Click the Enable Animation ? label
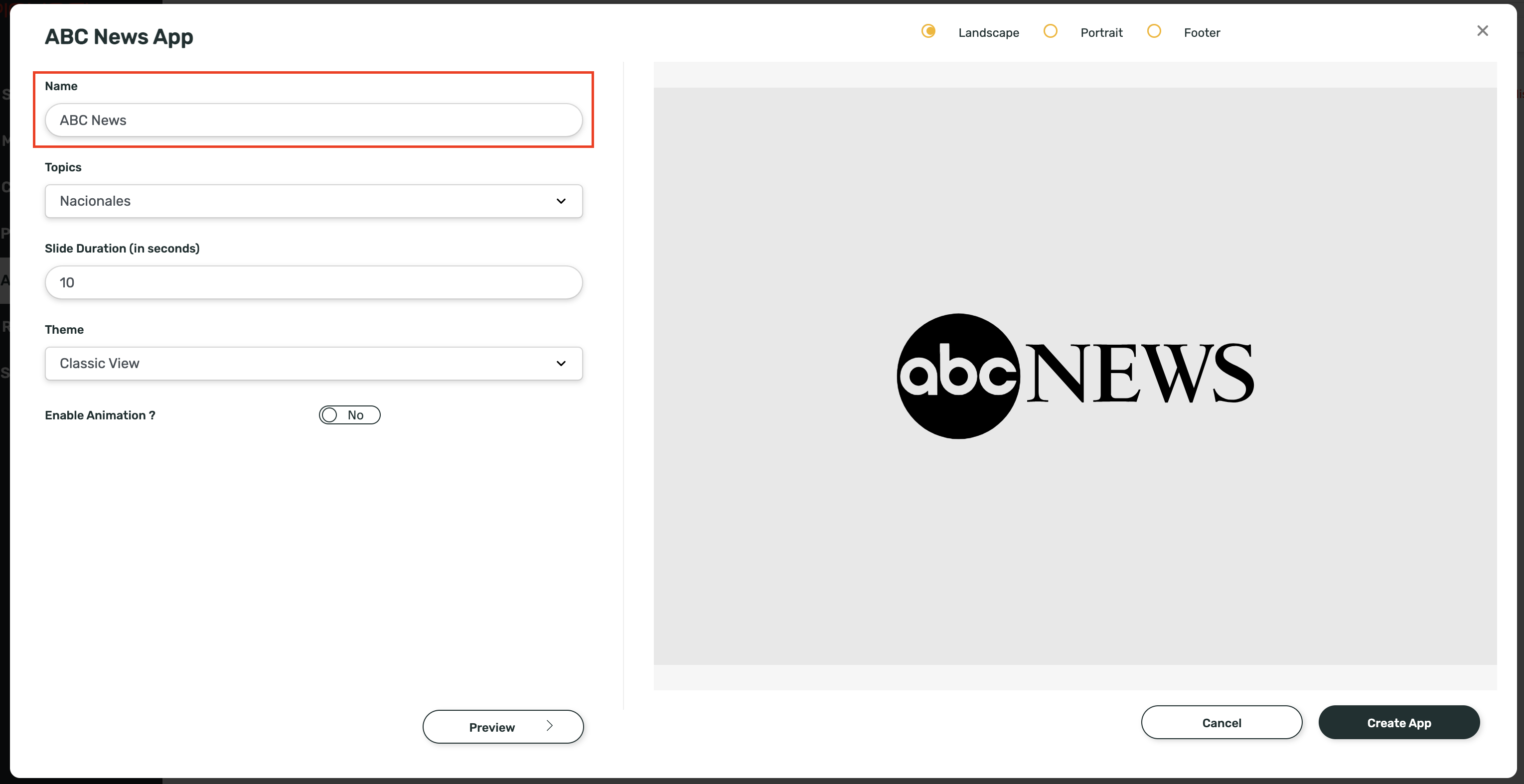The width and height of the screenshot is (1524, 784). coord(100,415)
